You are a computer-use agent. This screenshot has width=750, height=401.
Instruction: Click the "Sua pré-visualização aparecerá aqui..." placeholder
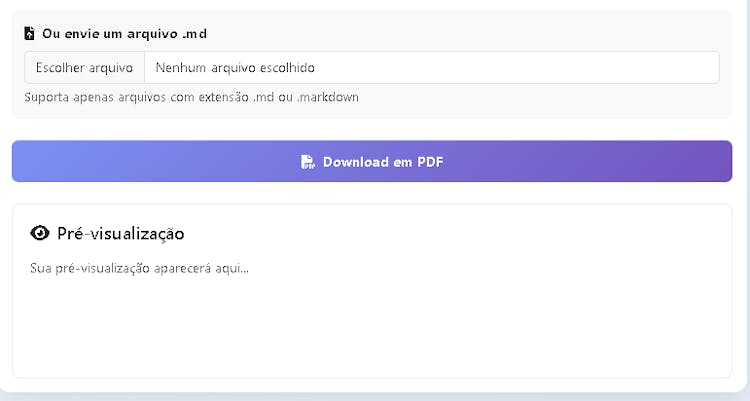[139, 268]
